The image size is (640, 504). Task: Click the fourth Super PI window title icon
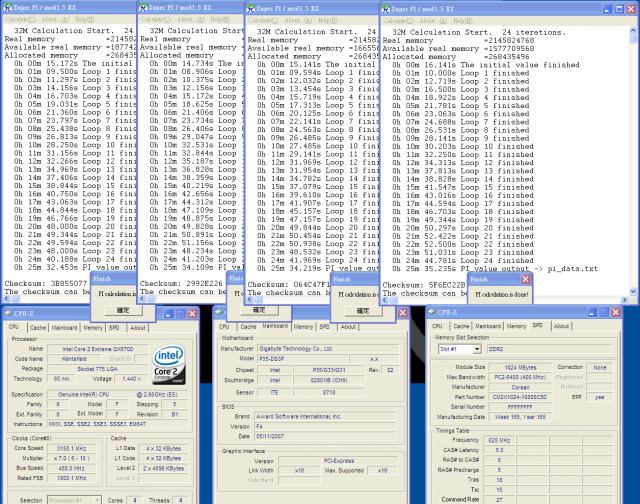pos(385,9)
